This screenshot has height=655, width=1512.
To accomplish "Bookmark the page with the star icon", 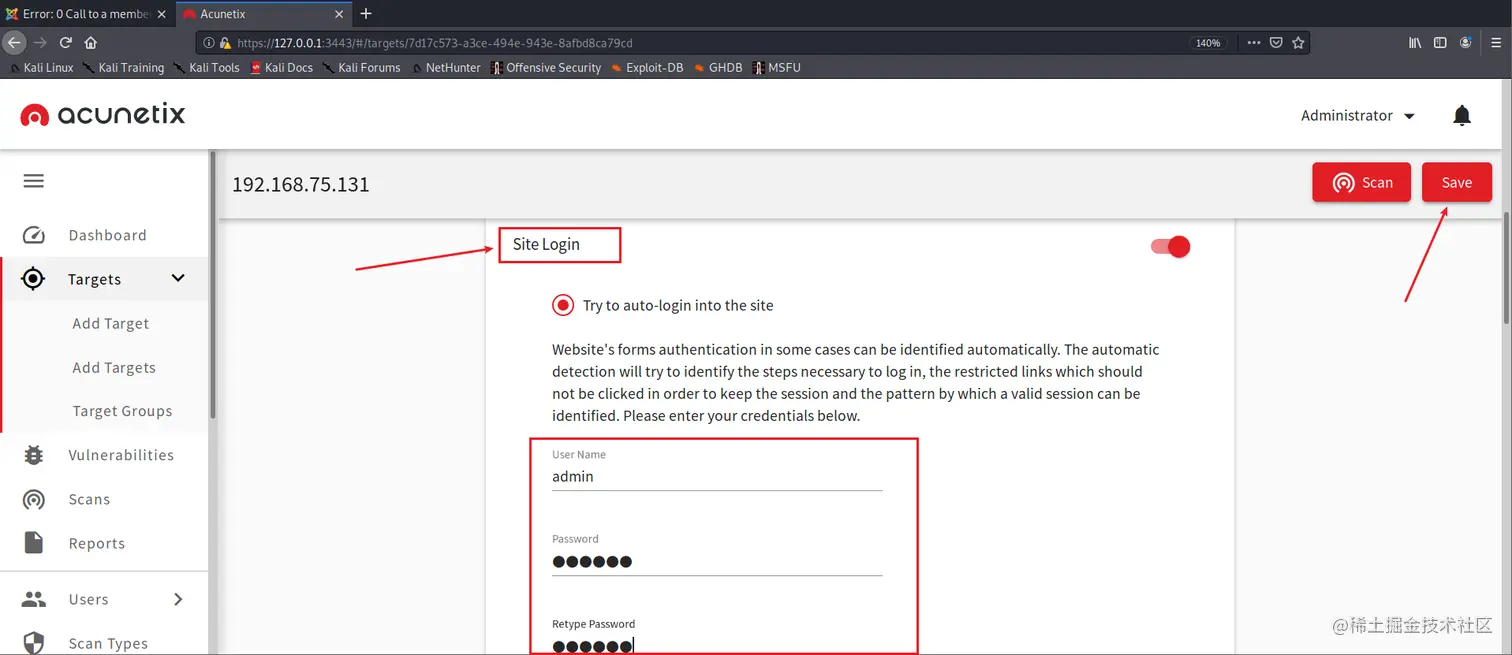I will click(x=1298, y=43).
